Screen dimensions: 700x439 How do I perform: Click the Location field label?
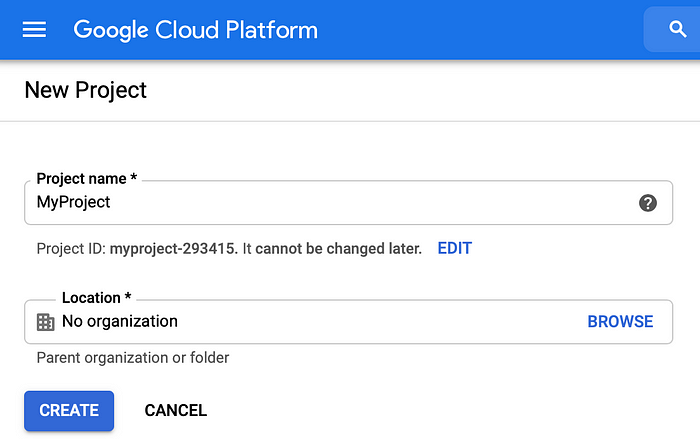[x=96, y=298]
